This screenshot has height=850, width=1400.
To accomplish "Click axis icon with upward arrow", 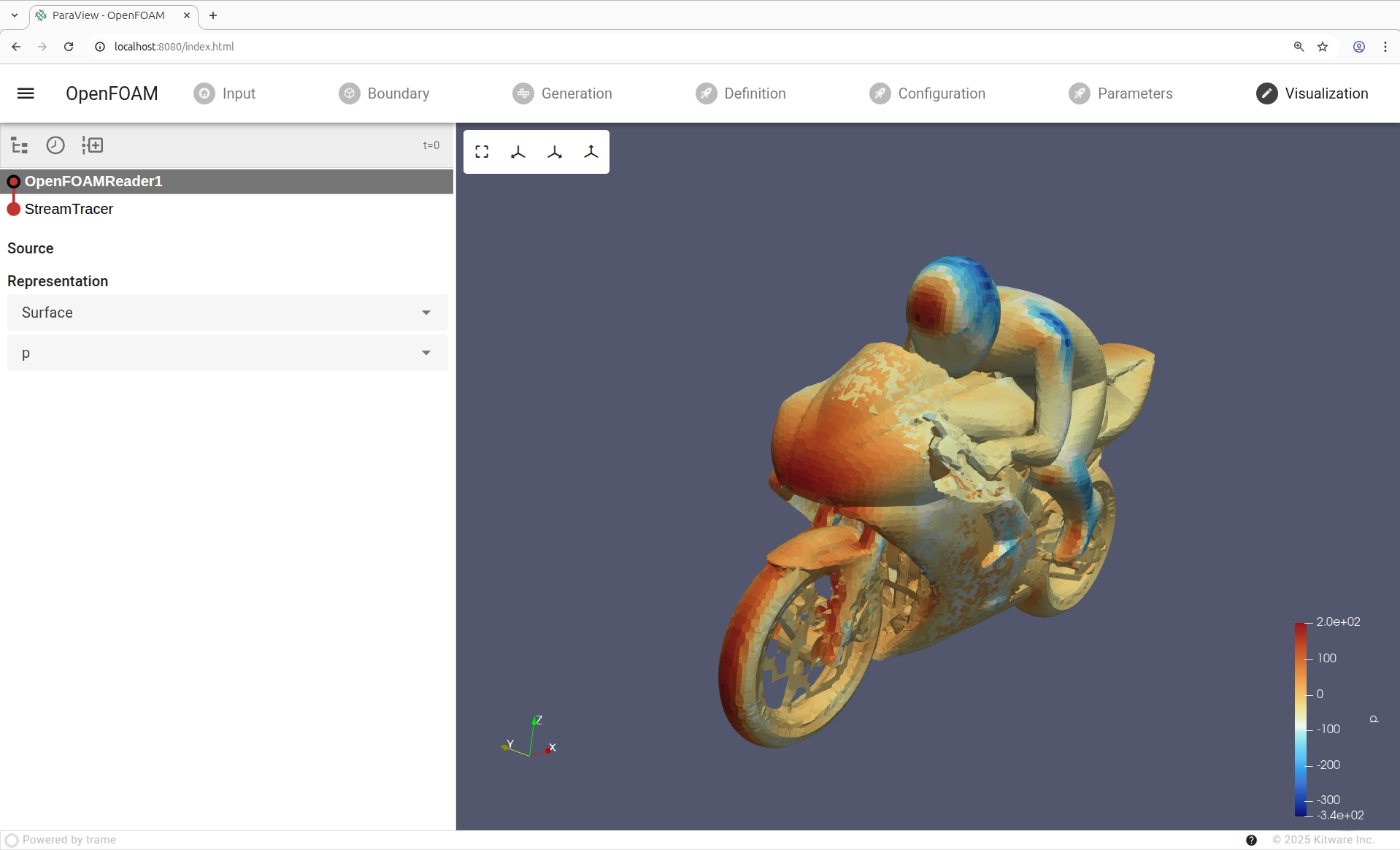I will click(591, 152).
